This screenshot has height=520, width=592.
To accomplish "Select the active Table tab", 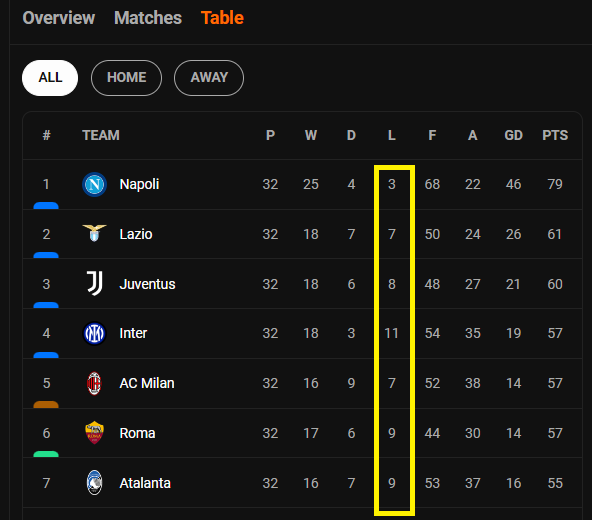I will tap(222, 18).
